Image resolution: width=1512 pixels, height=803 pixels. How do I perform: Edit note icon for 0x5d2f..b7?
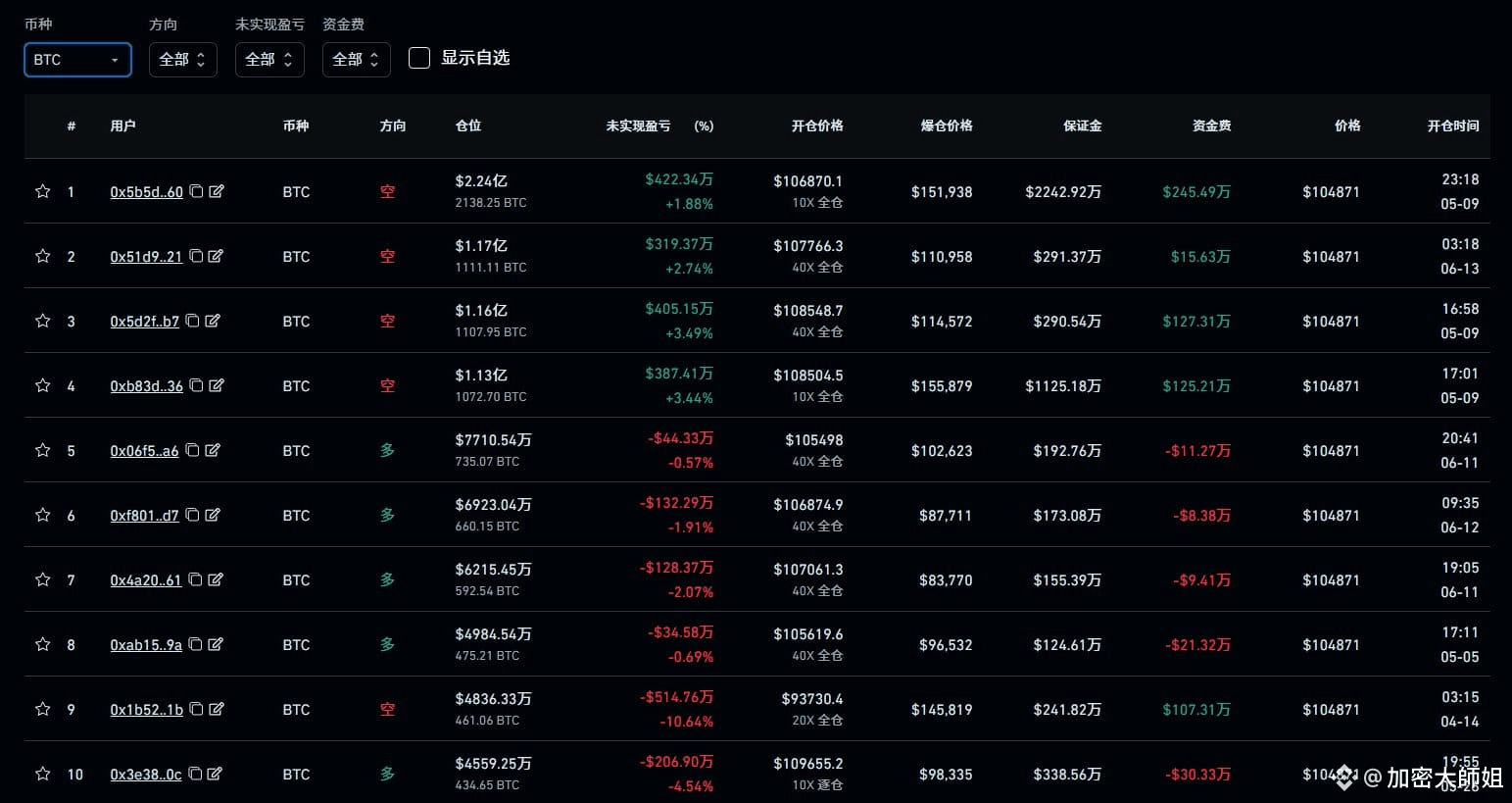(213, 321)
